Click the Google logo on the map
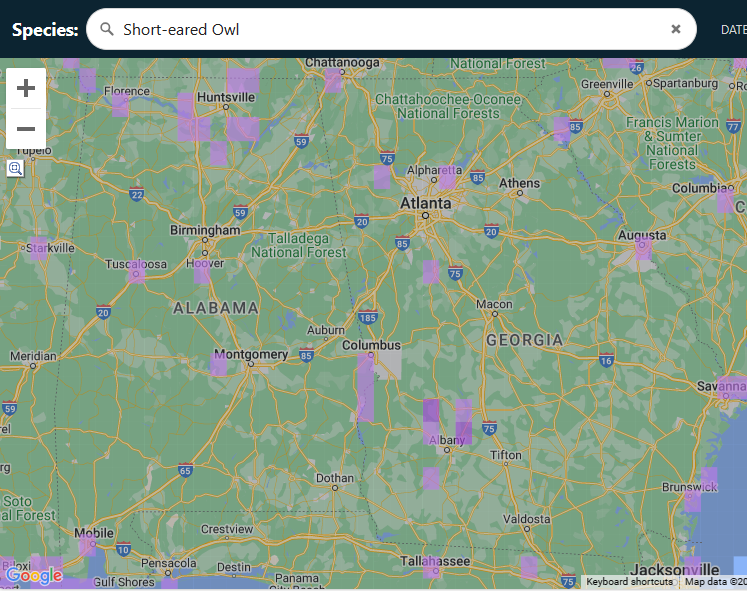Screen dimensions: 747x591 click(33, 575)
